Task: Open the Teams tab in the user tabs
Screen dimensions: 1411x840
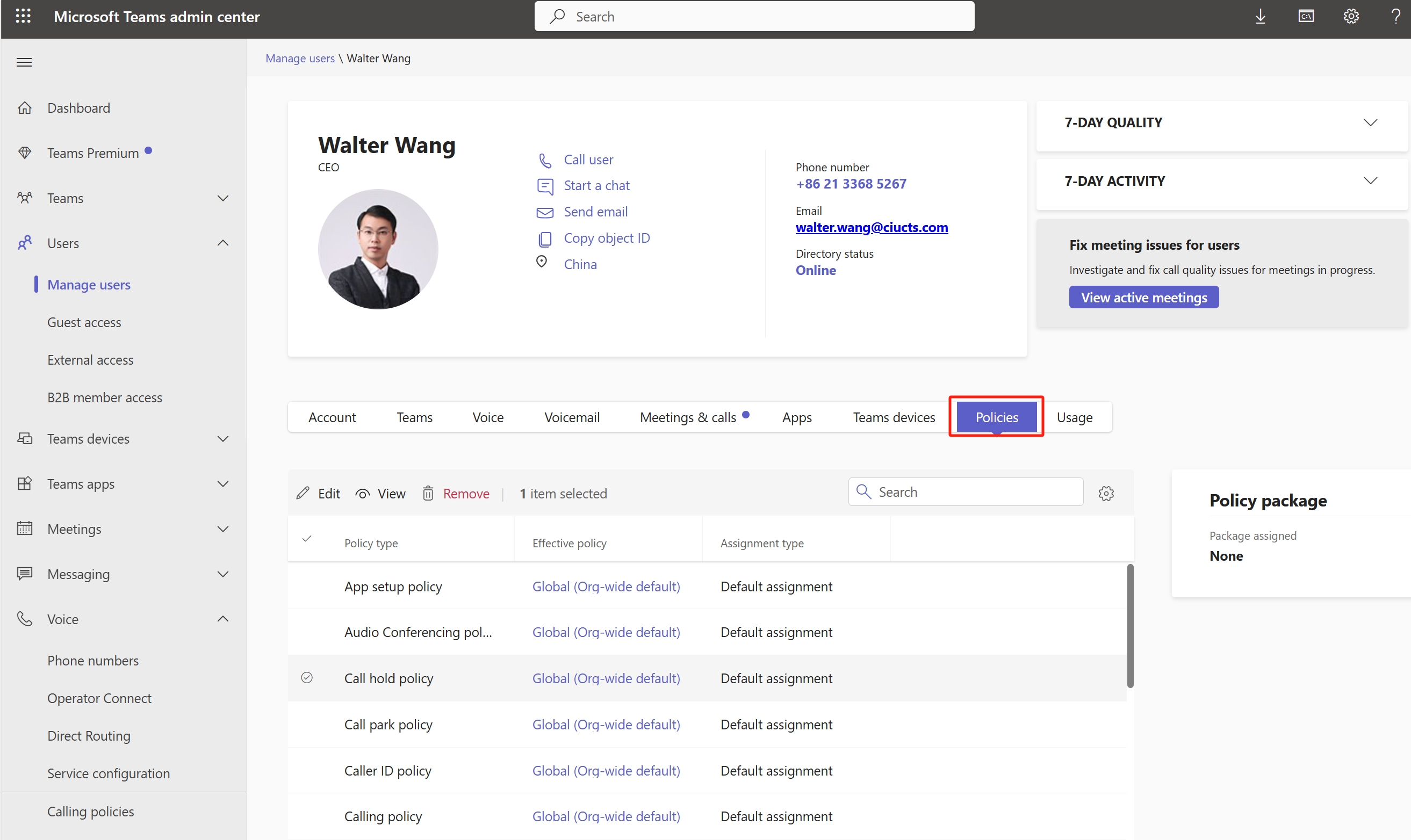Action: 414,417
